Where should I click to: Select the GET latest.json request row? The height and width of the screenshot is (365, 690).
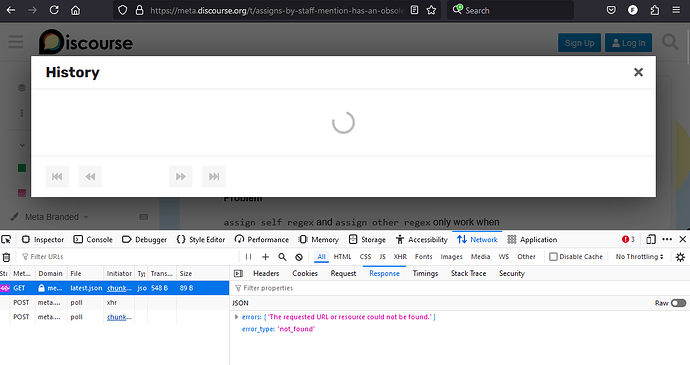click(114, 288)
